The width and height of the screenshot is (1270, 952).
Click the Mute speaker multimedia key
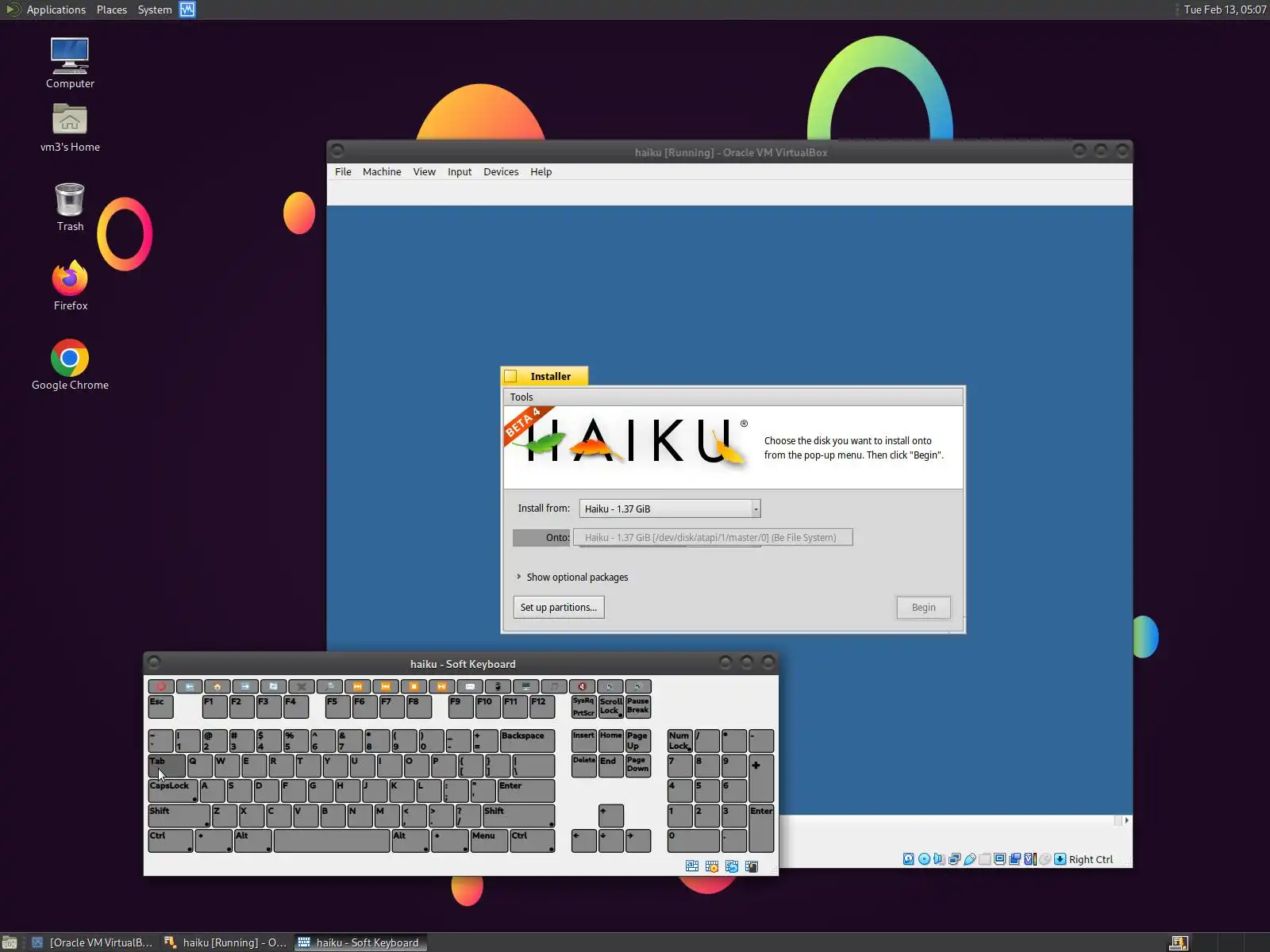582,686
